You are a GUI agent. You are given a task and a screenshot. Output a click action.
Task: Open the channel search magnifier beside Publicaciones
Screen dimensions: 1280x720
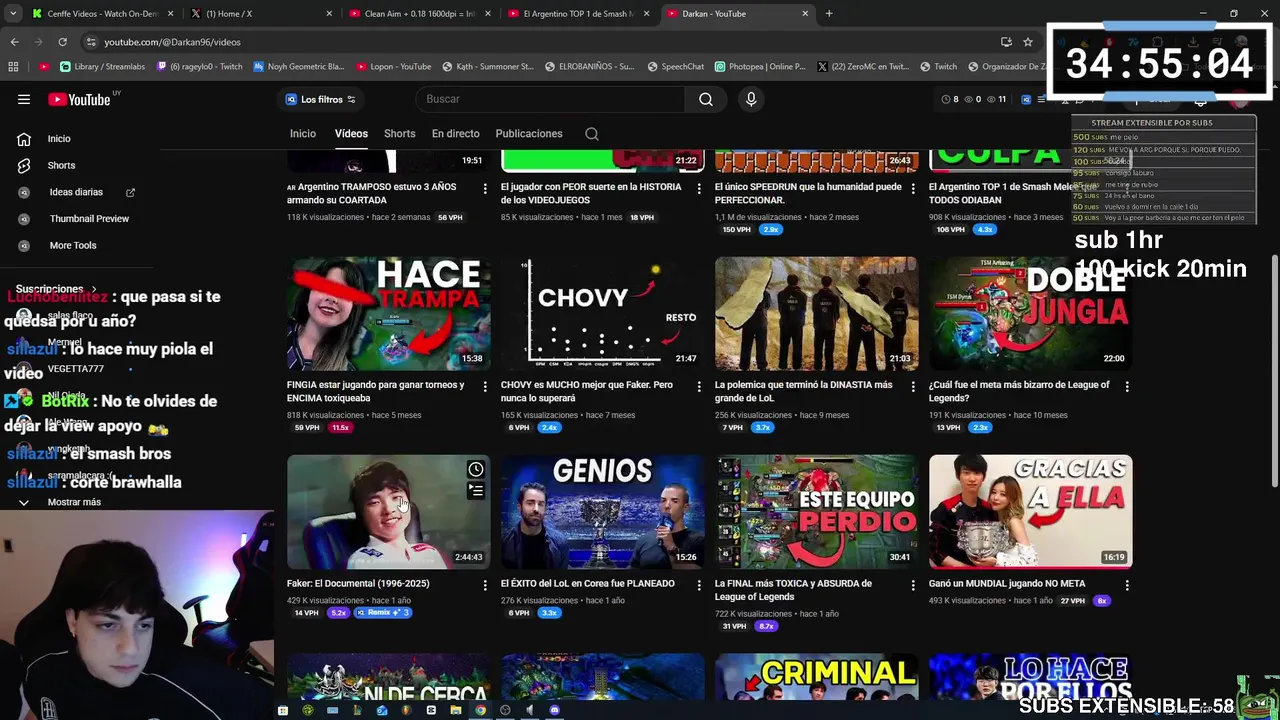click(x=592, y=134)
